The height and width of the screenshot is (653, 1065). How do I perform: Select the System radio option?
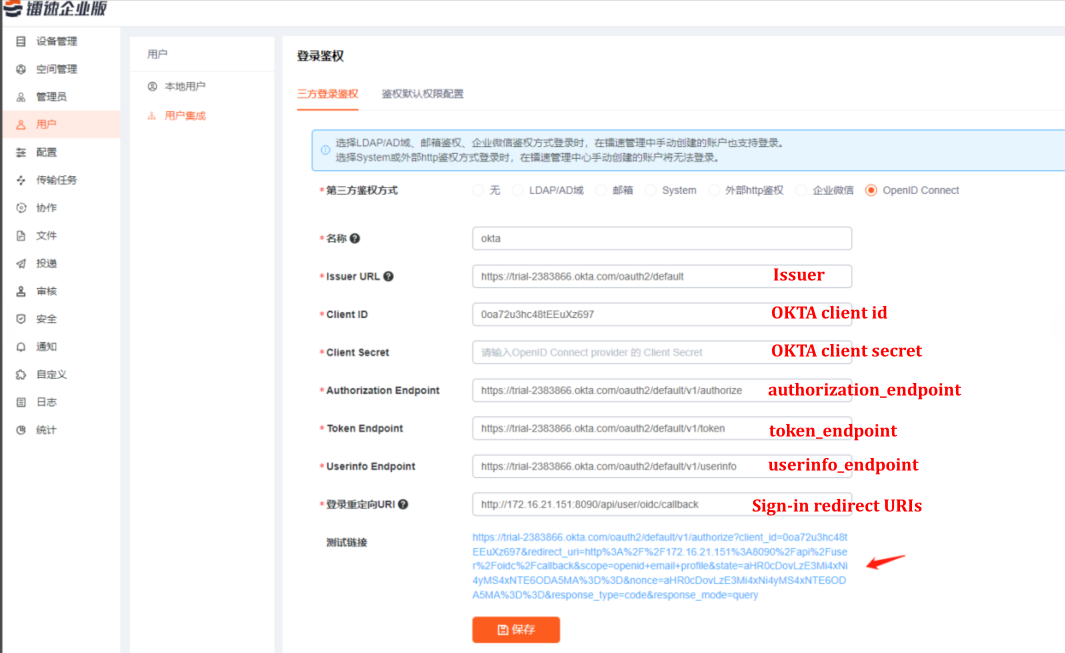point(650,190)
